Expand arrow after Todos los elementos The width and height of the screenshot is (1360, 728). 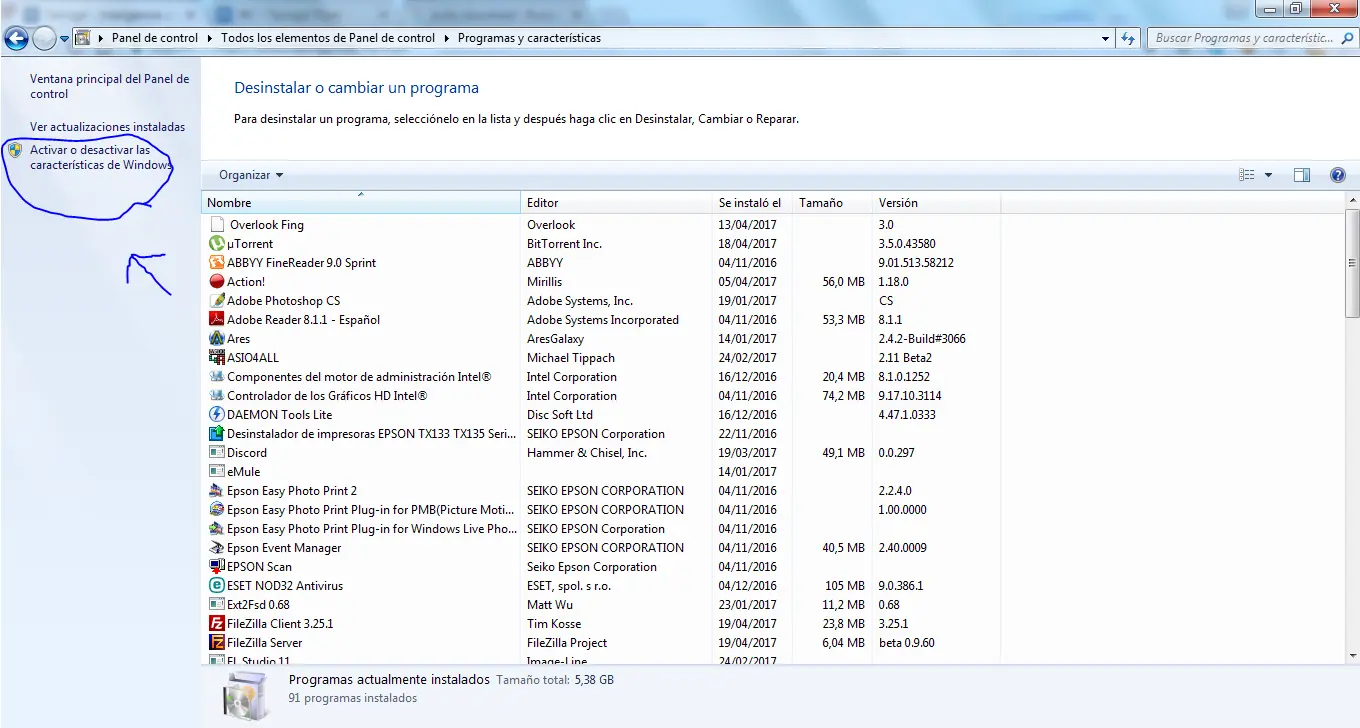point(446,38)
